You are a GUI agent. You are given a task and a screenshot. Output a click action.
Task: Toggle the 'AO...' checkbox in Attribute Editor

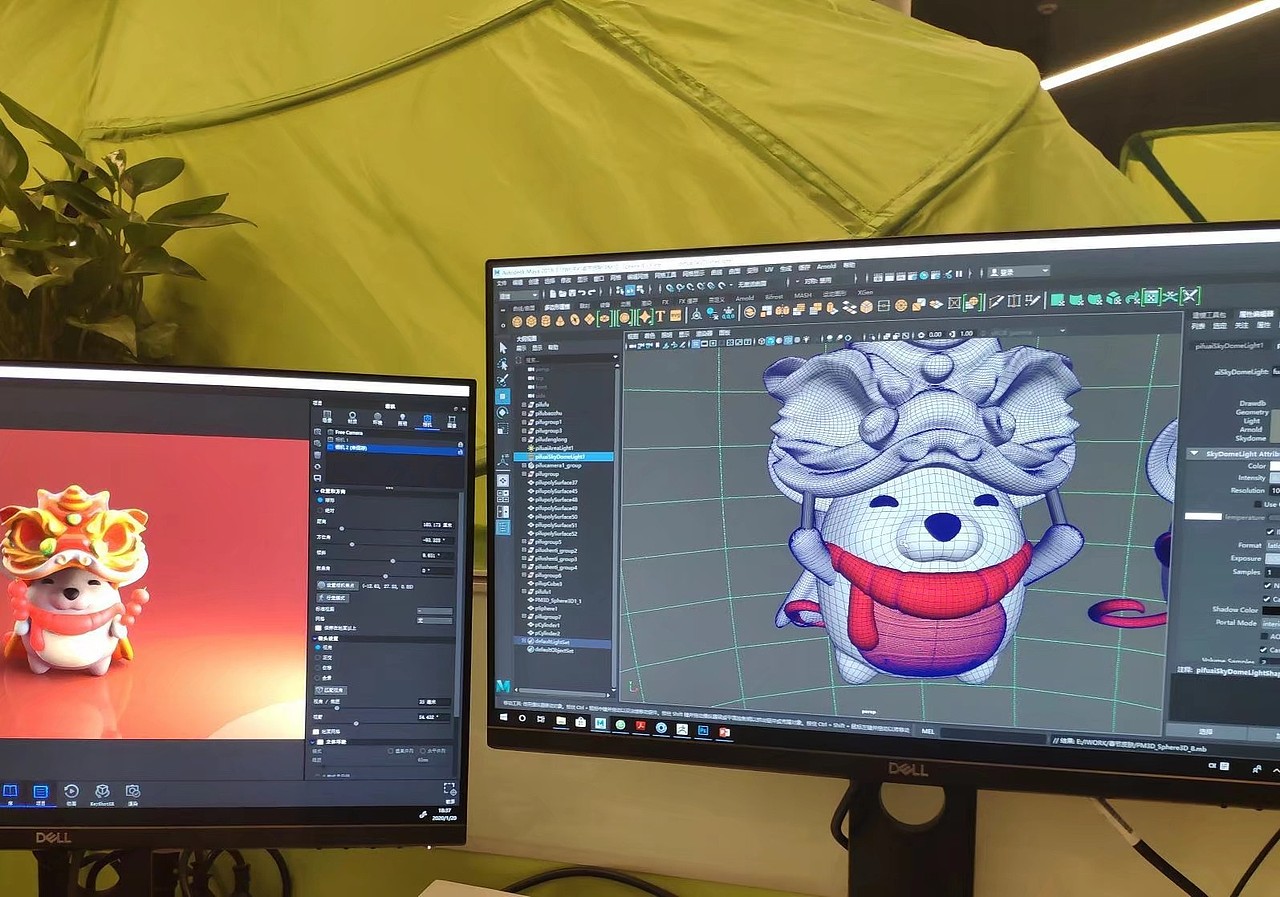[1264, 636]
